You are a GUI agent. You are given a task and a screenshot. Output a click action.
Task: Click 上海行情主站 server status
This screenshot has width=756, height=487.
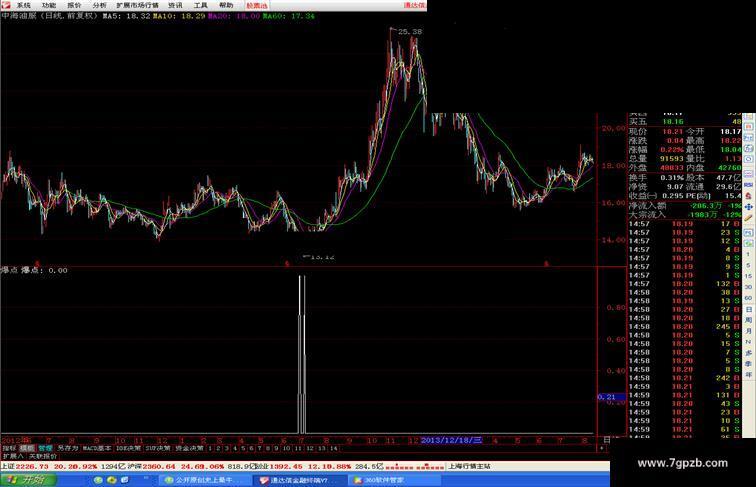click(x=470, y=466)
